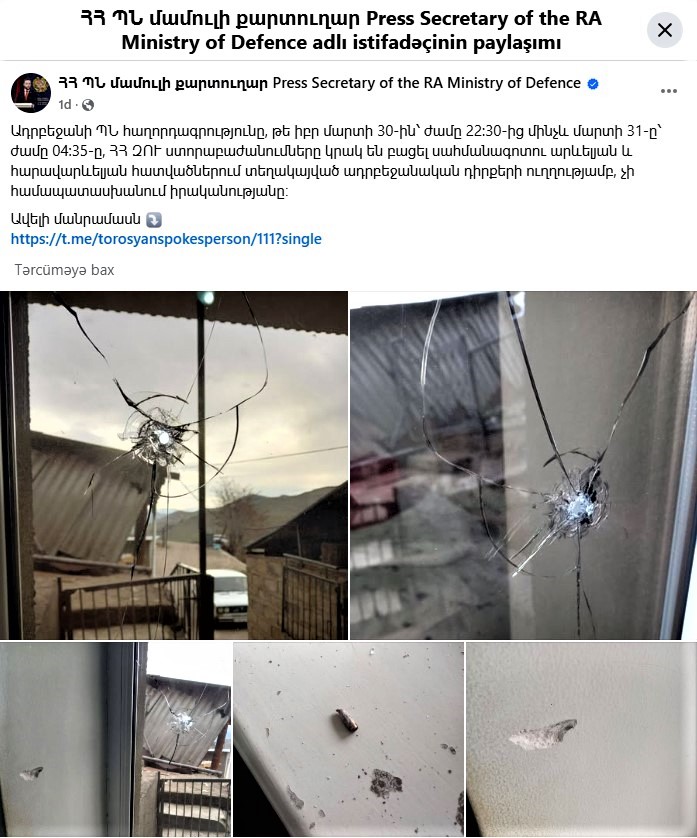This screenshot has width=697, height=838.
Task: Click the blue verified badge
Action: [593, 84]
